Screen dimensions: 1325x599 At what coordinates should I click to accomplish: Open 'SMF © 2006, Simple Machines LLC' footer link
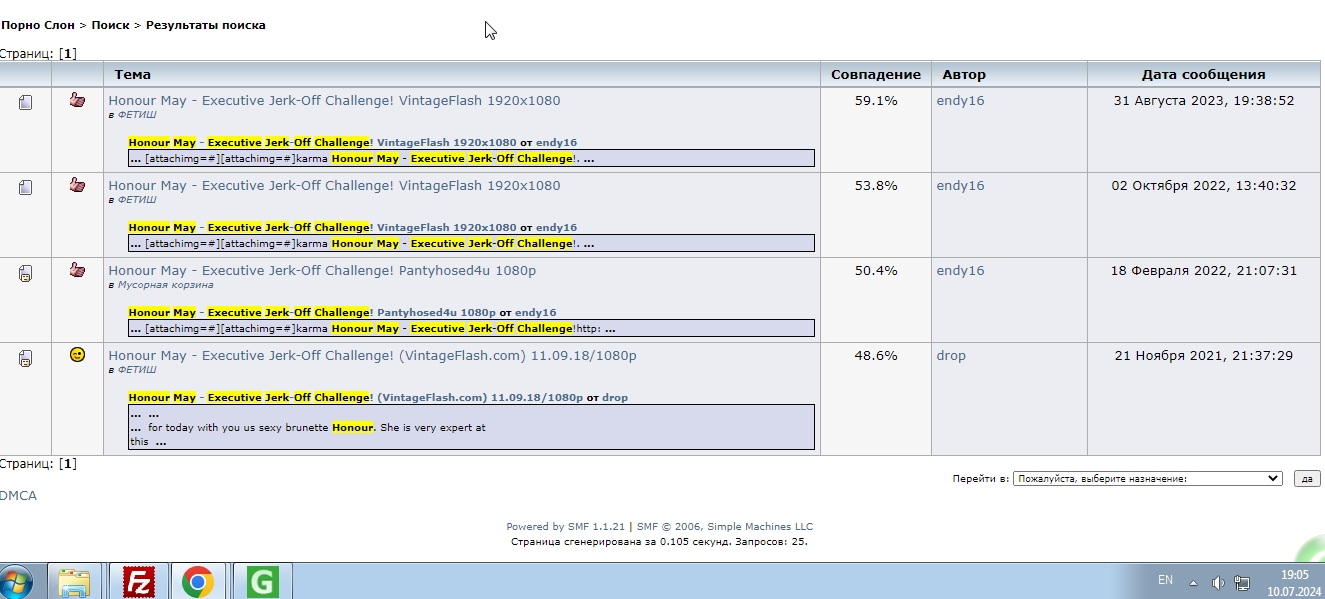725,527
